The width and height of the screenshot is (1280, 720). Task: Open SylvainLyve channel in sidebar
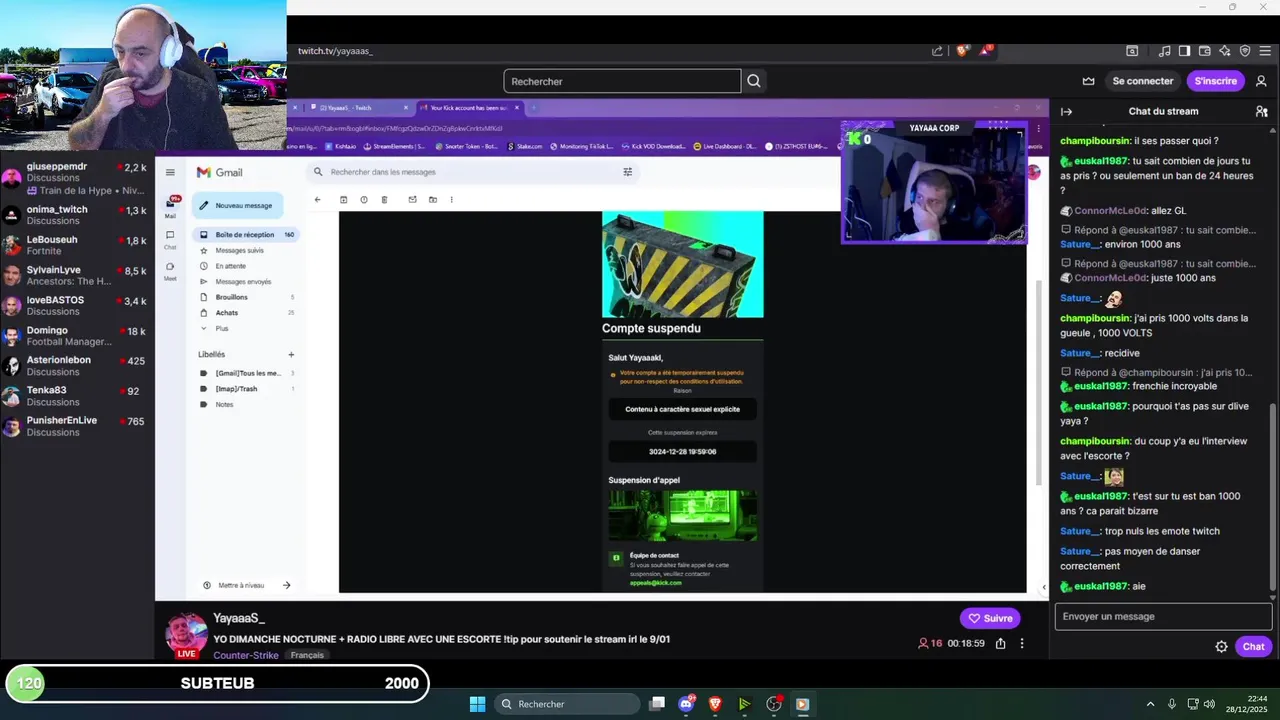point(77,275)
